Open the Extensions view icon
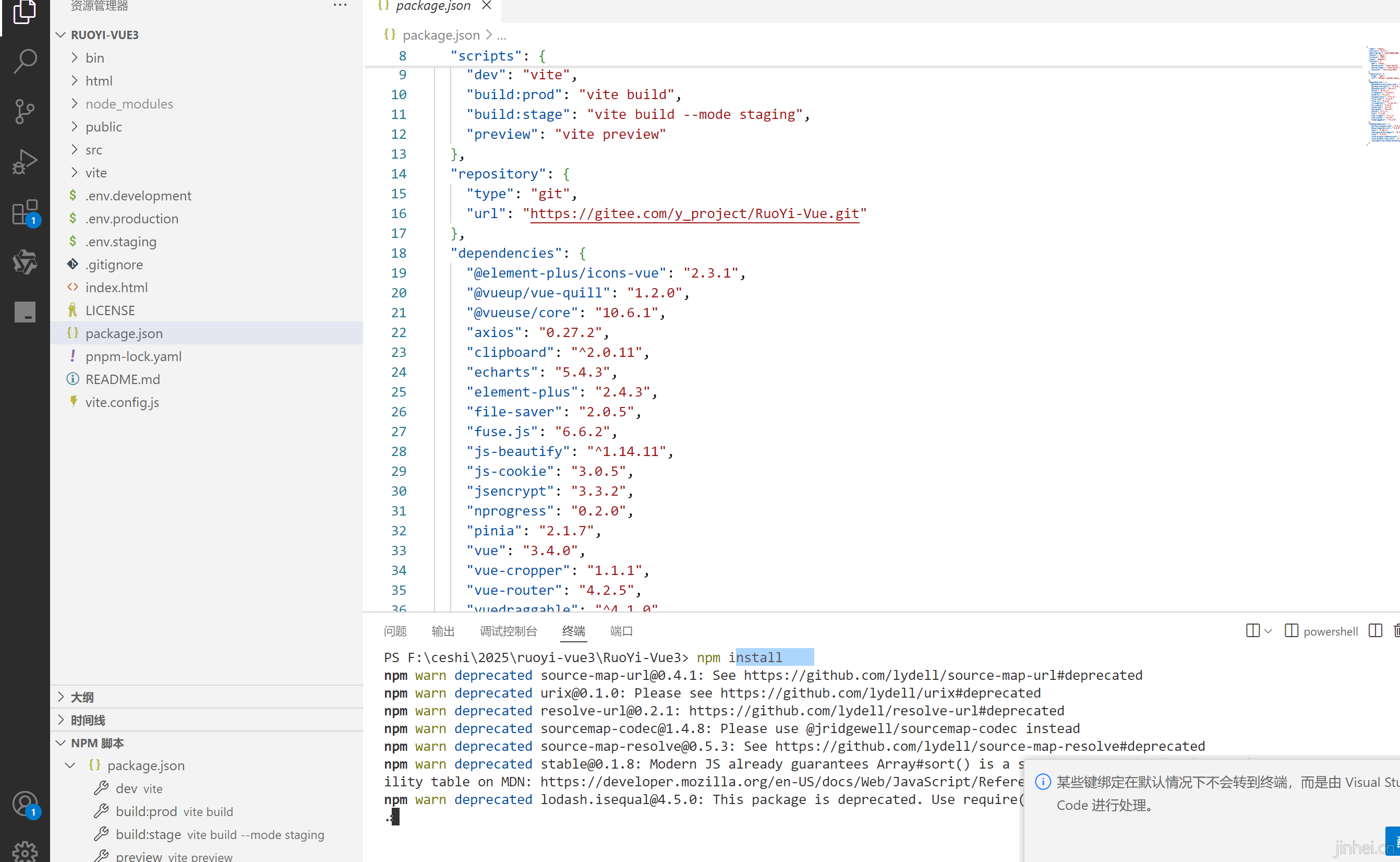This screenshot has height=862, width=1400. click(x=25, y=212)
